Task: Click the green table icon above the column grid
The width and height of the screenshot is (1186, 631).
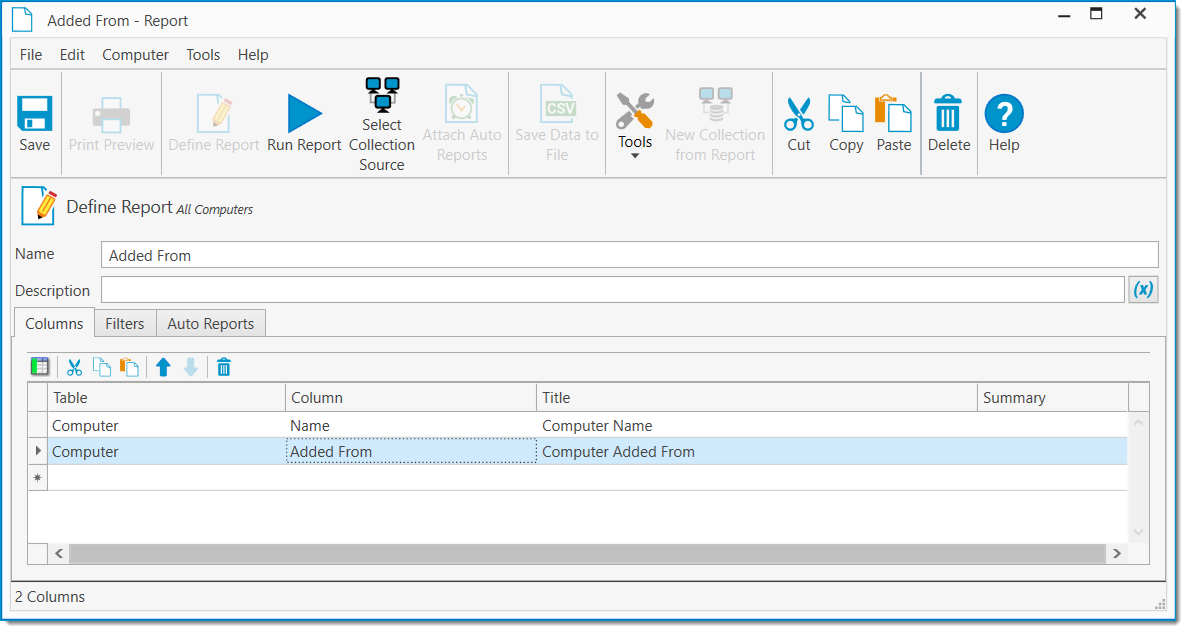Action: (40, 366)
